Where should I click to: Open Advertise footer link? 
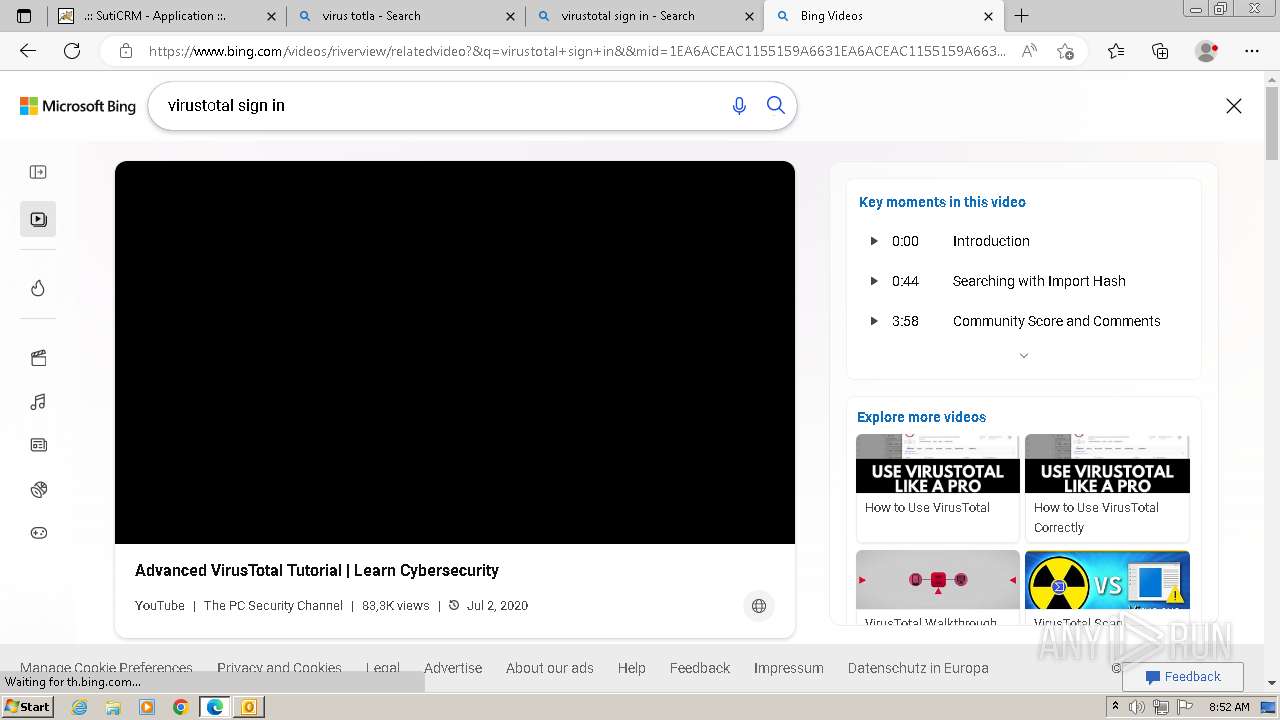click(x=453, y=668)
